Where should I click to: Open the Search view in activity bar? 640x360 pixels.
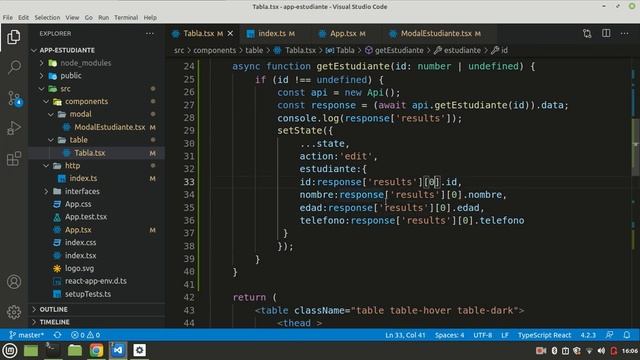coord(14,67)
